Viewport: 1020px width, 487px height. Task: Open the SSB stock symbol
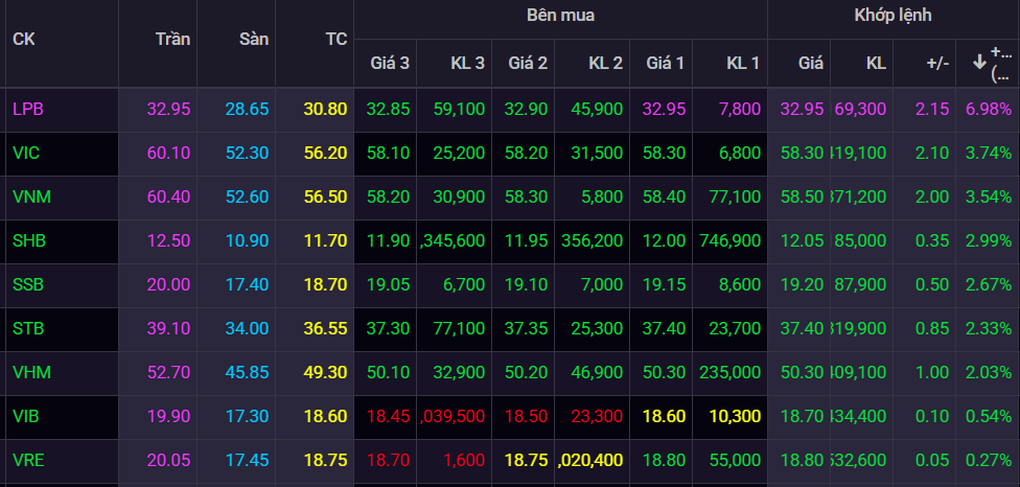pos(28,285)
